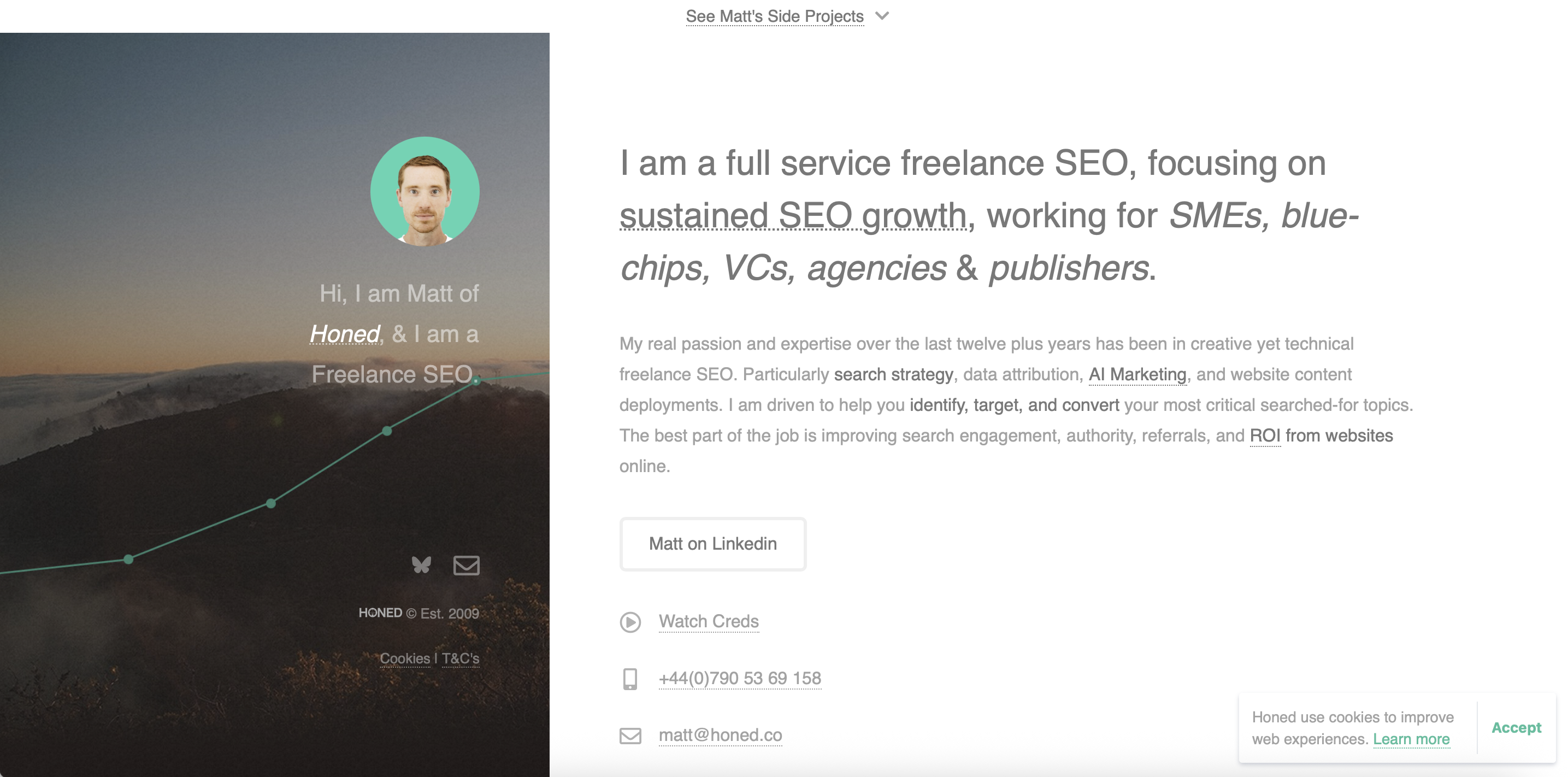Follow the sustained SEO growth link
Image resolution: width=1568 pixels, height=777 pixels.
tap(793, 216)
